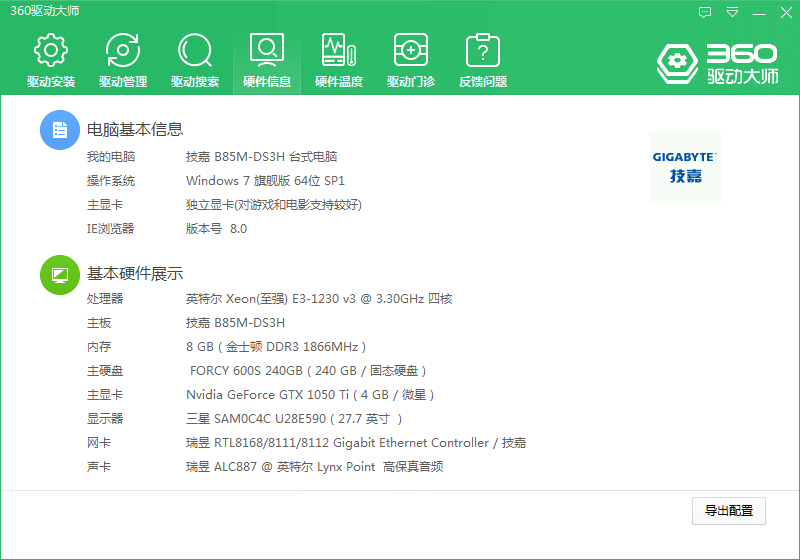Click the blue 电脑基本信息 section icon

59,130
